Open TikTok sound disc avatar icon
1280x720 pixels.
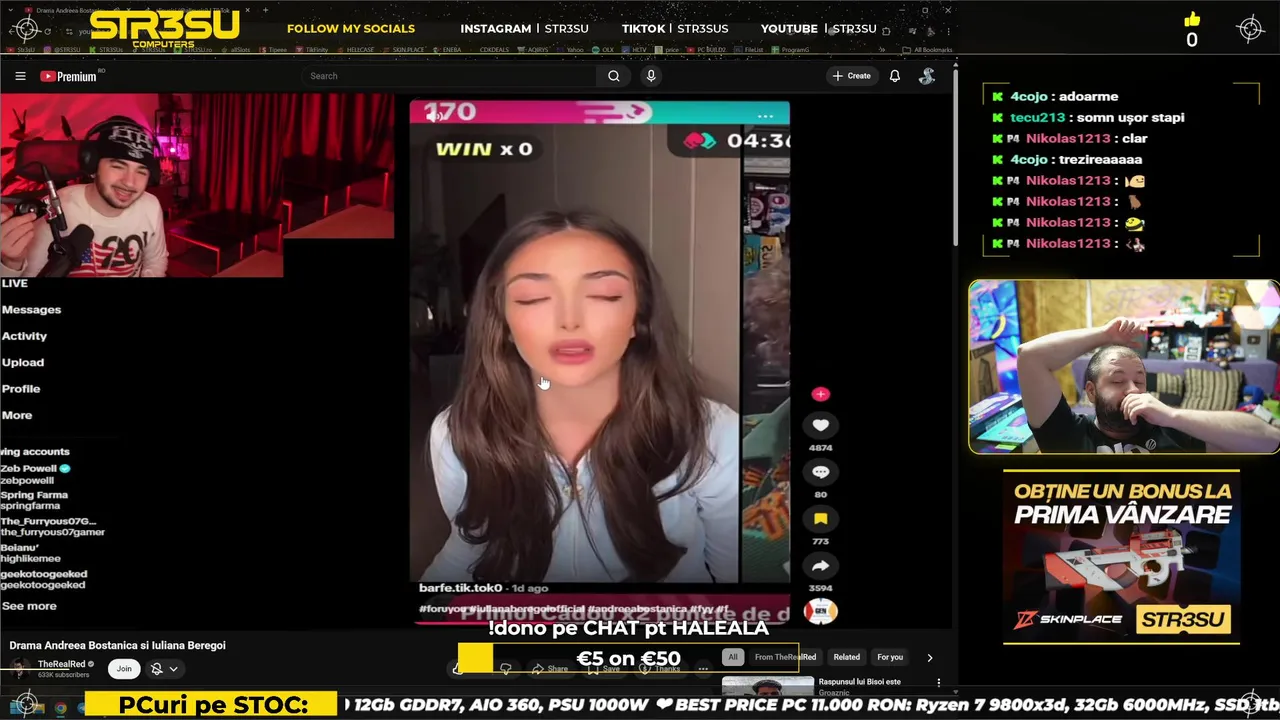coord(820,611)
